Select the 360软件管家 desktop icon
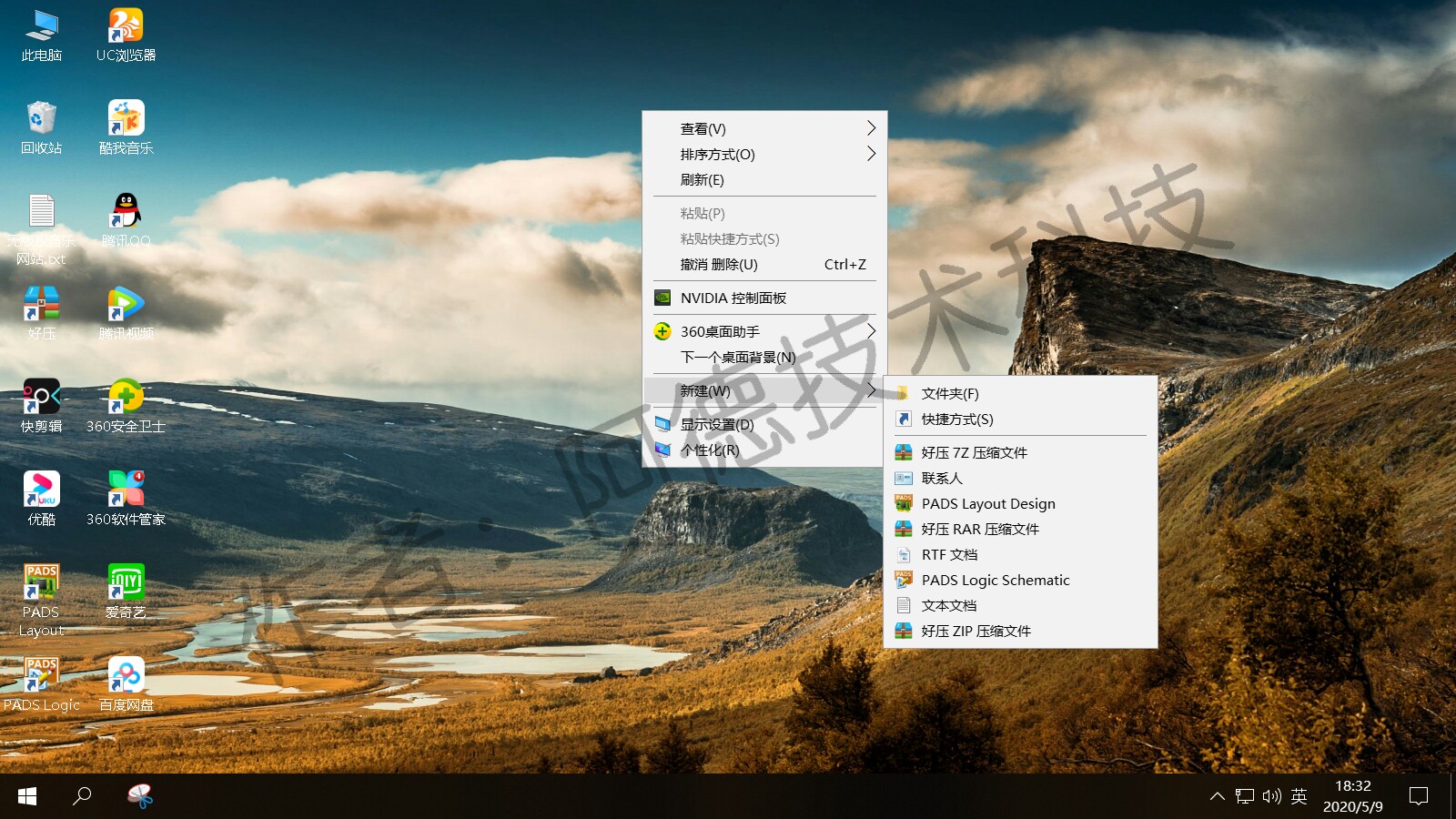 click(x=126, y=500)
